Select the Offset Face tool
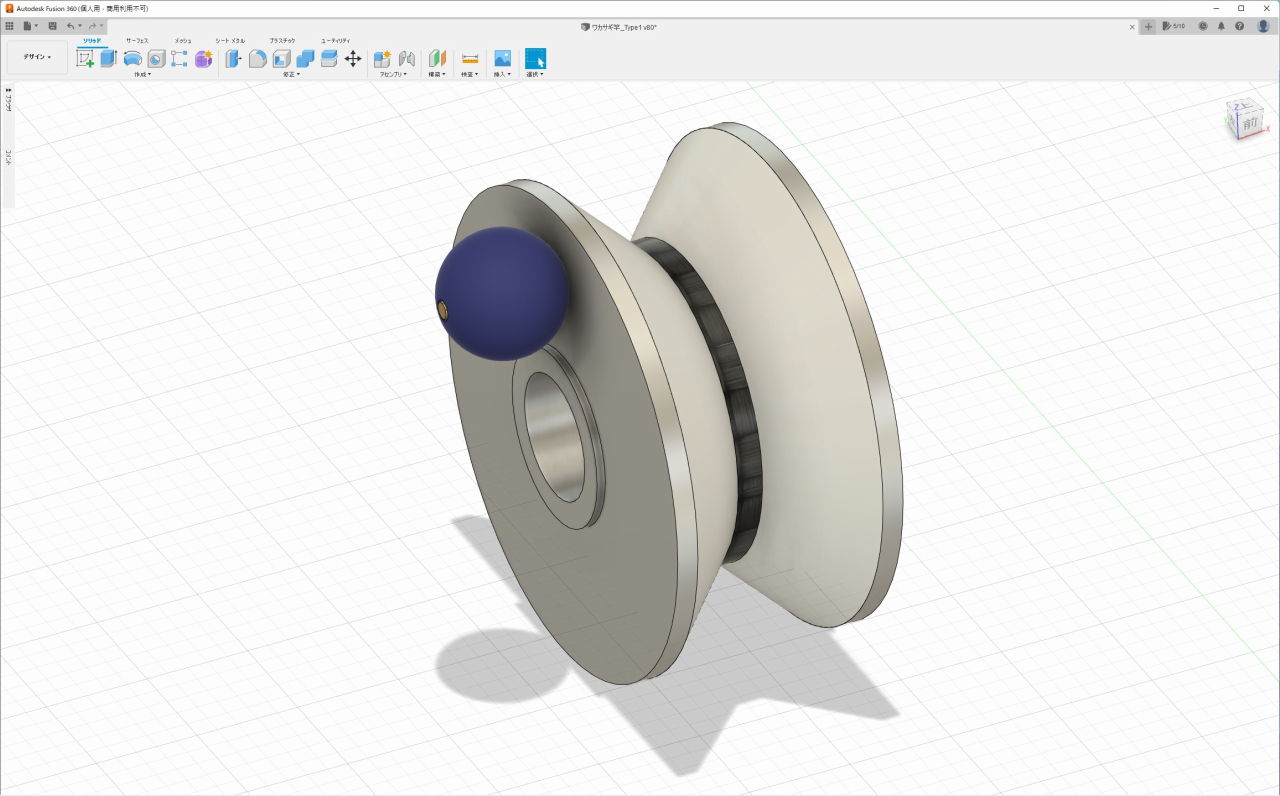Image resolution: width=1280 pixels, height=796 pixels. pos(329,59)
